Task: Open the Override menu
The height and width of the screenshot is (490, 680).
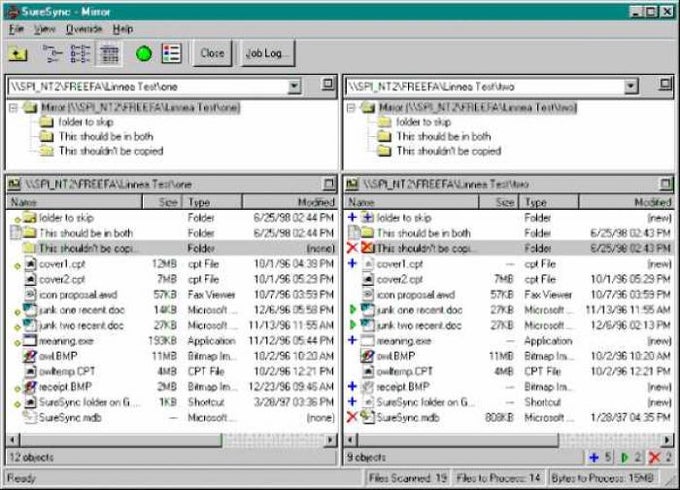Action: (x=84, y=29)
